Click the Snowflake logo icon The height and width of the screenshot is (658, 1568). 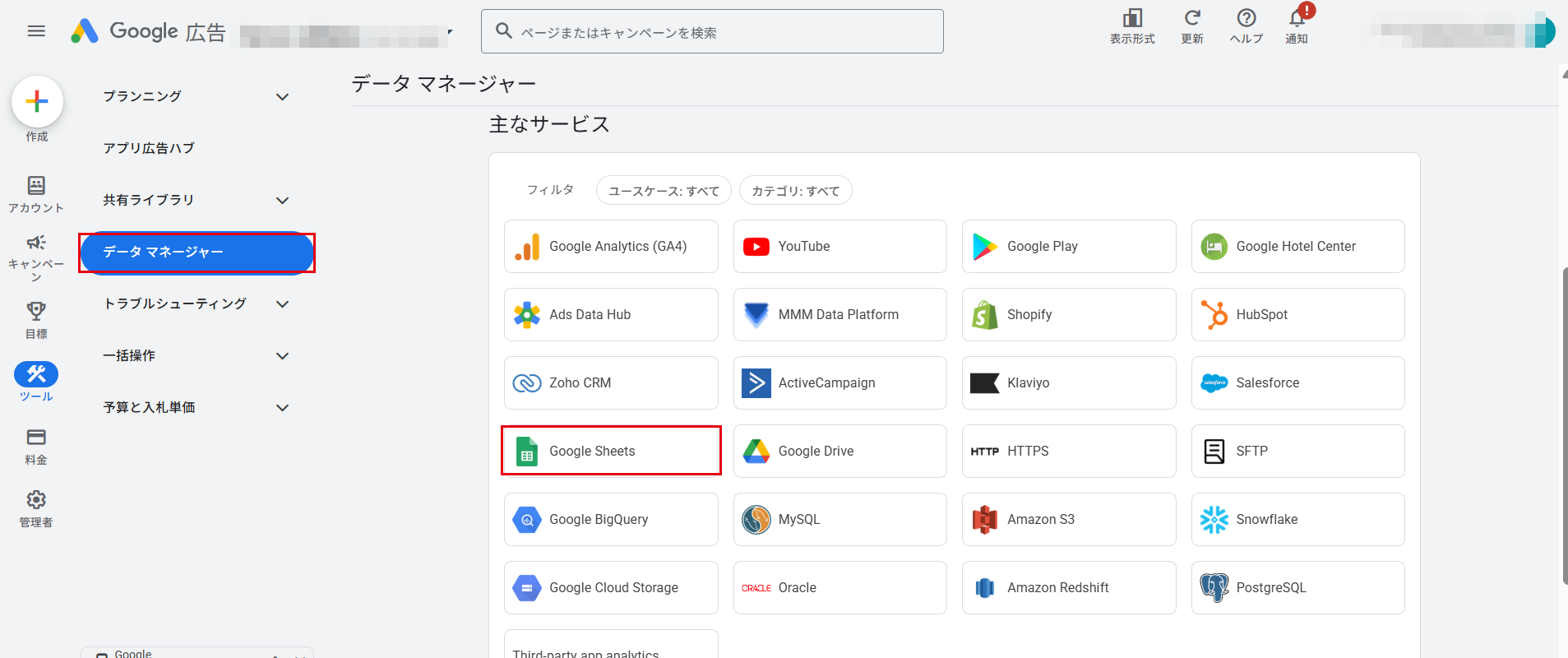coord(1214,520)
